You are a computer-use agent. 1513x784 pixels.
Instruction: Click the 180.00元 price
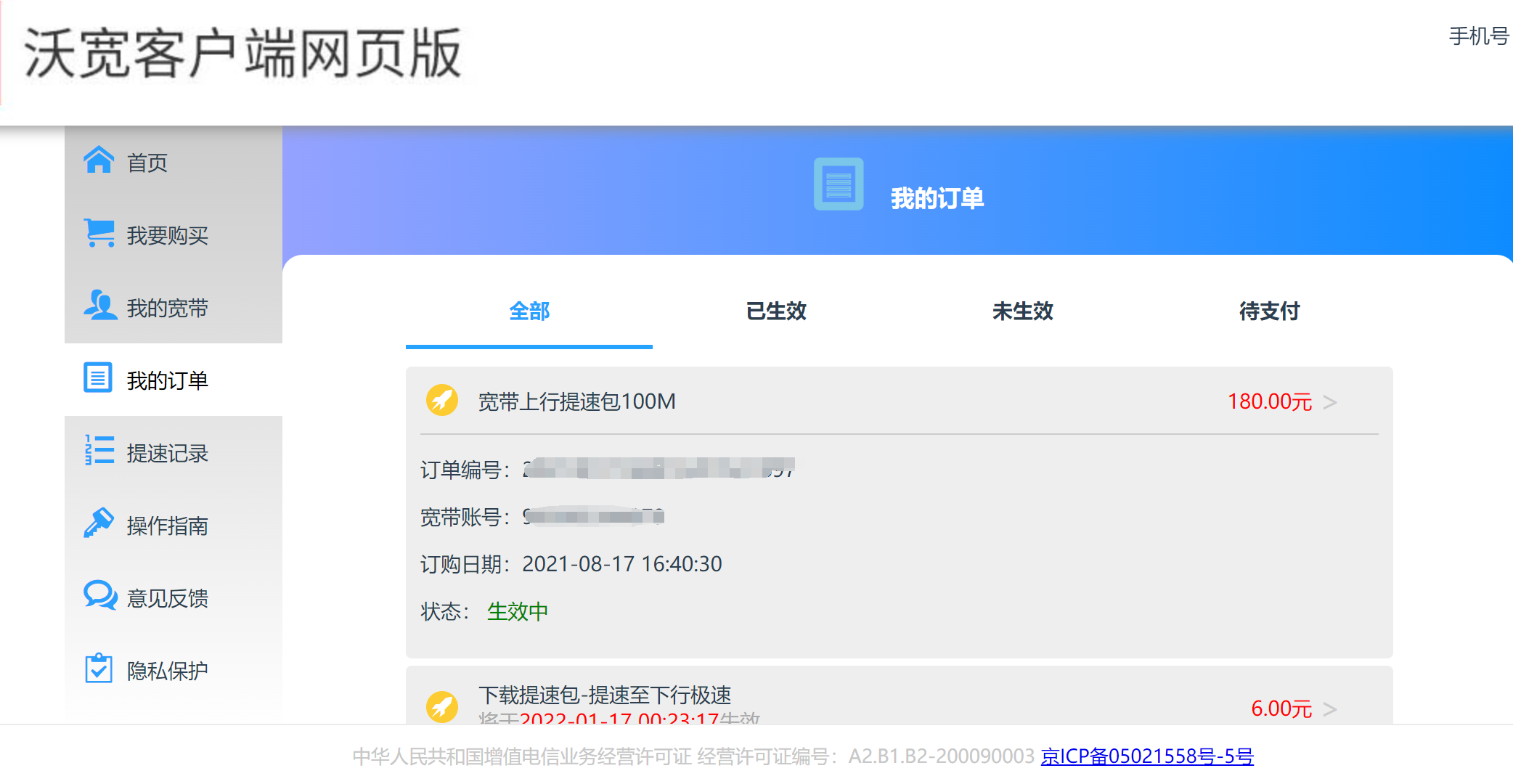coord(1269,401)
